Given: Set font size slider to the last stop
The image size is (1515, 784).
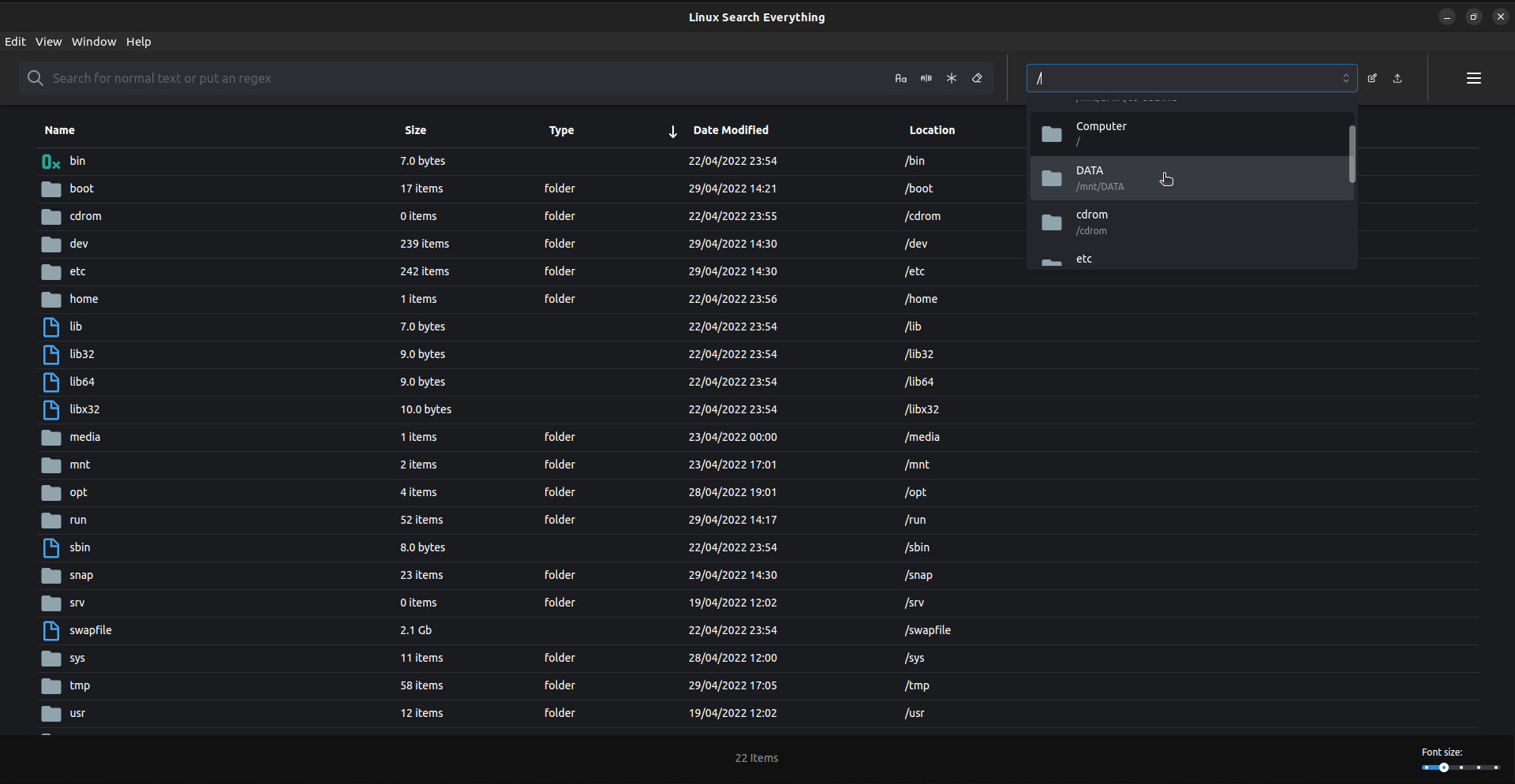Looking at the screenshot, I should click(1496, 767).
